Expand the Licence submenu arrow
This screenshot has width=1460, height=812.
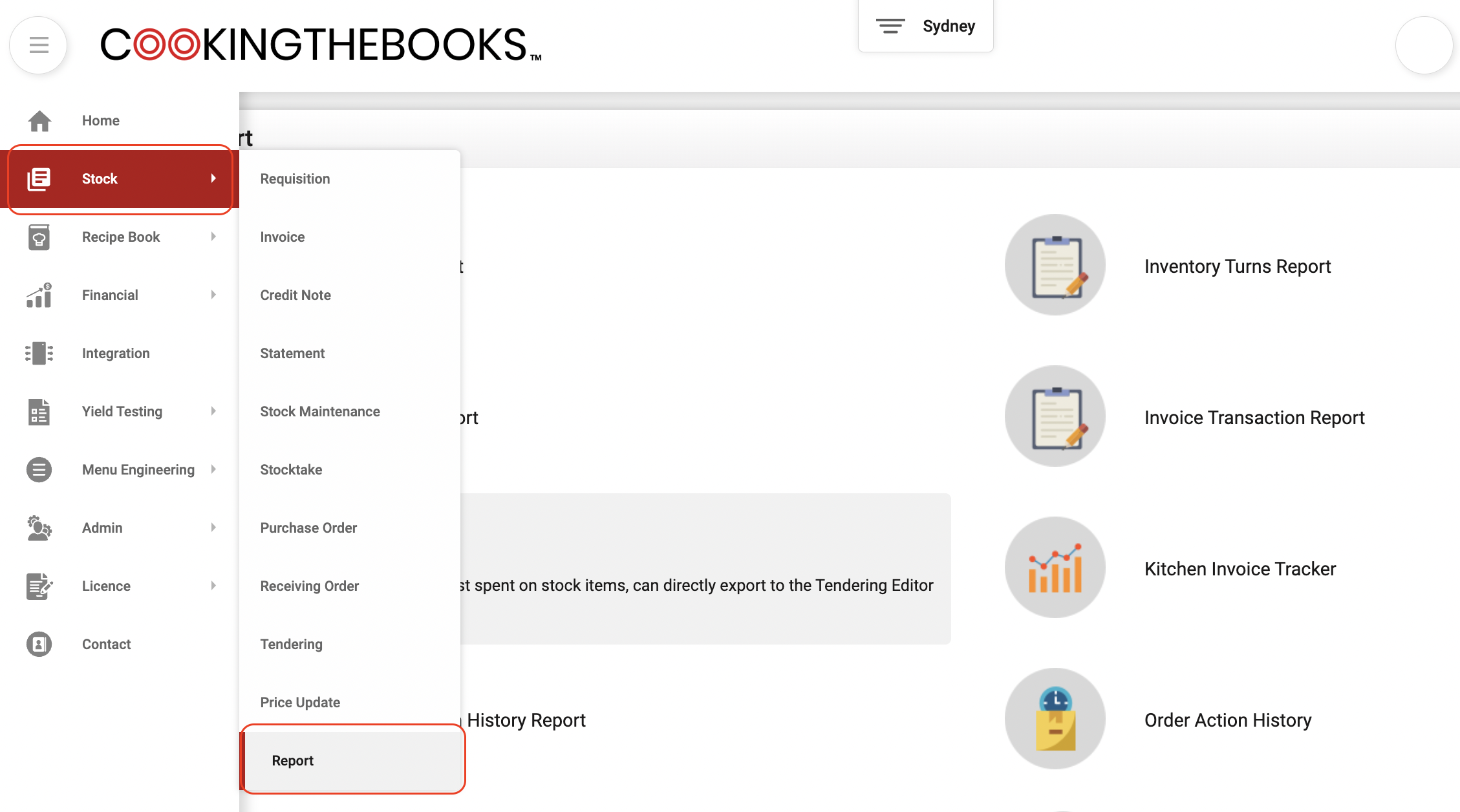[213, 586]
